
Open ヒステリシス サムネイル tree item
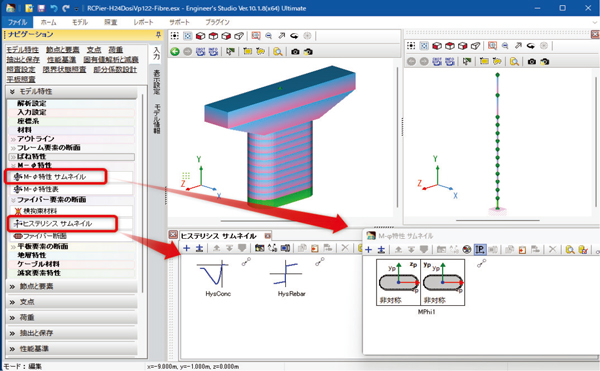62,224
